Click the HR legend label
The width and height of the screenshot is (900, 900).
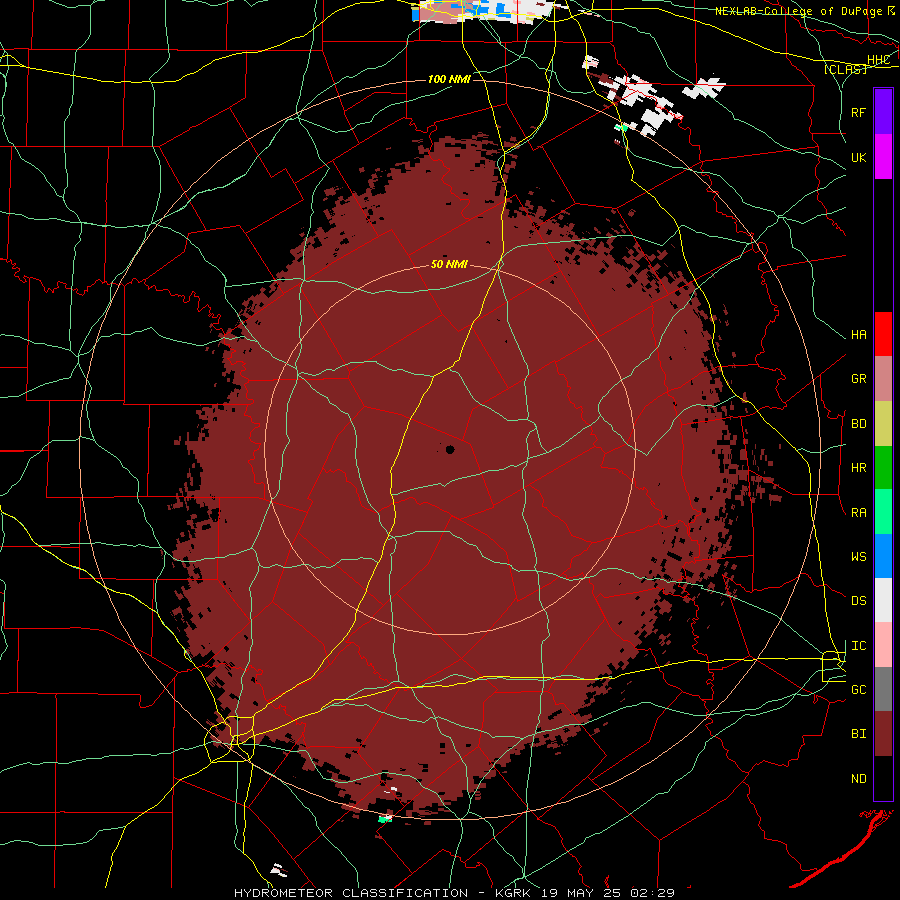[x=858, y=468]
